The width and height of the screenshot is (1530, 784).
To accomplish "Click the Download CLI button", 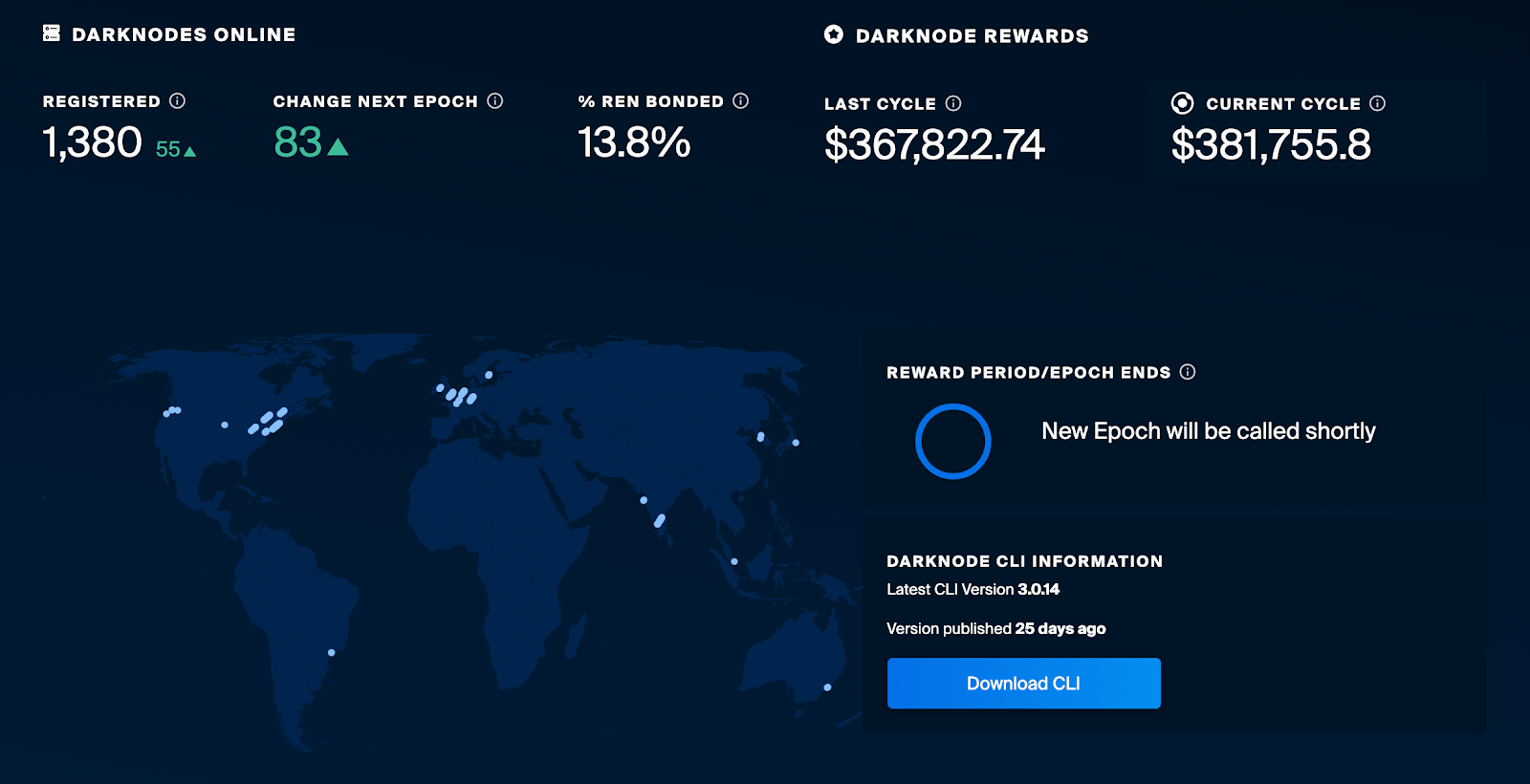I will pyautogui.click(x=1023, y=683).
